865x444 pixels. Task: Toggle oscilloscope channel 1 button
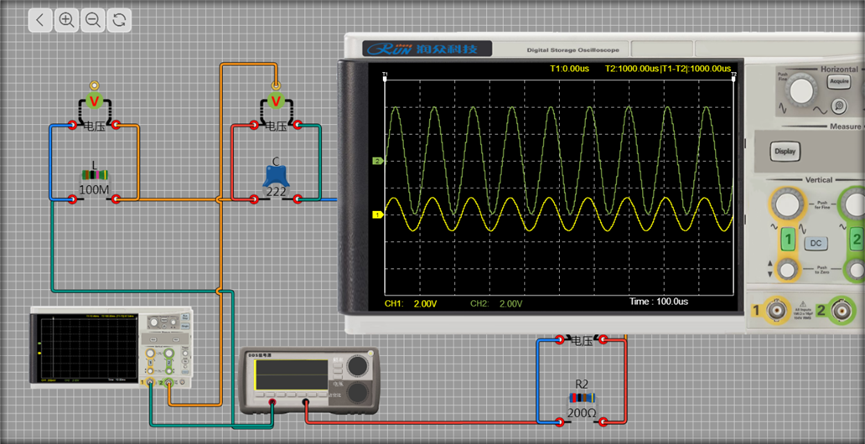(x=788, y=241)
